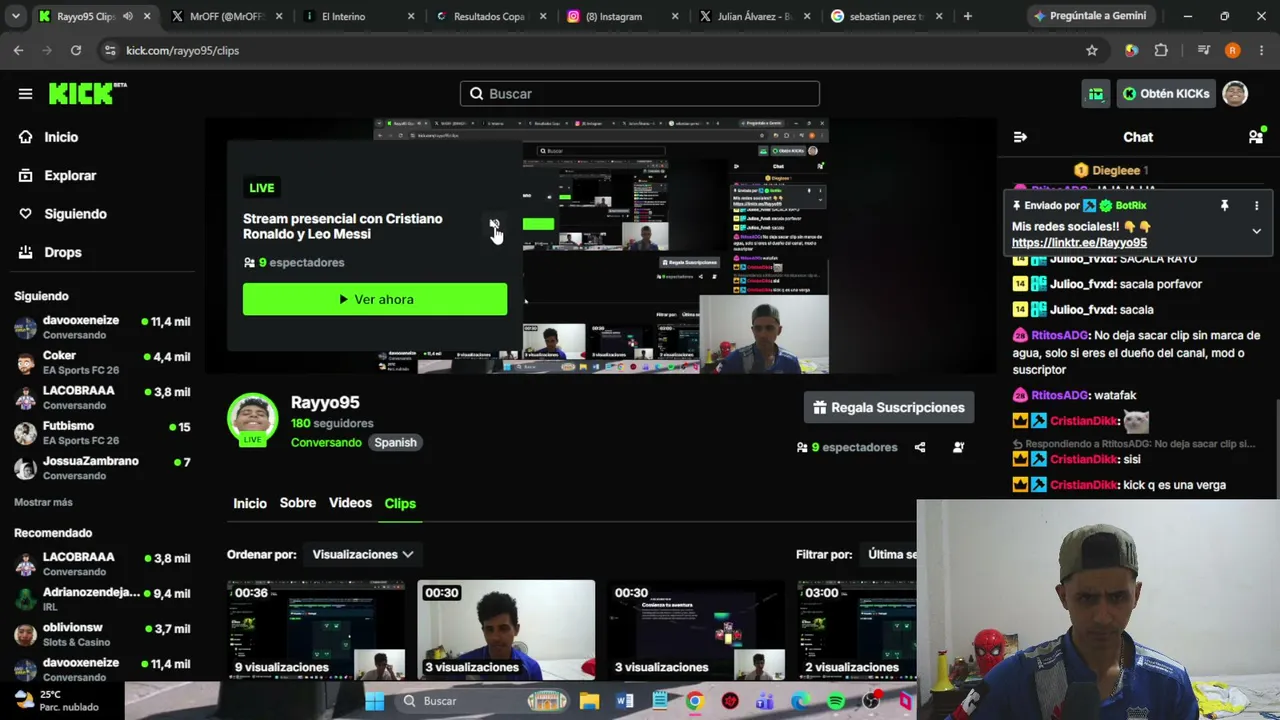Open the Visualizaciones sort dropdown
The width and height of the screenshot is (1280, 720).
[x=362, y=554]
